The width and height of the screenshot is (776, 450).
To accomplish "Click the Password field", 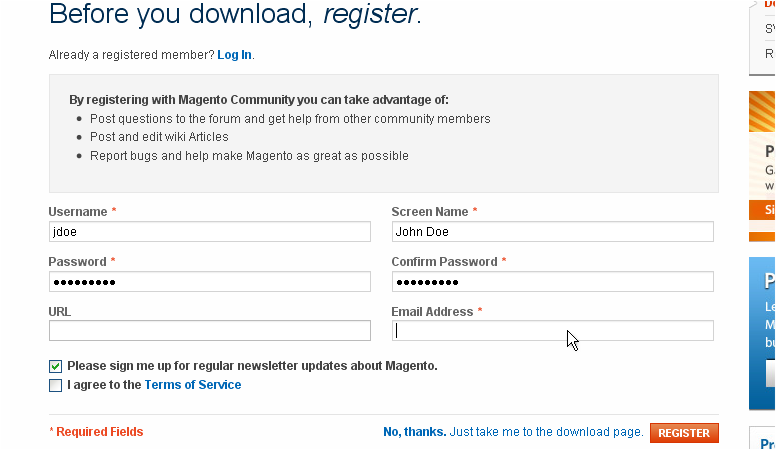I will 209,281.
